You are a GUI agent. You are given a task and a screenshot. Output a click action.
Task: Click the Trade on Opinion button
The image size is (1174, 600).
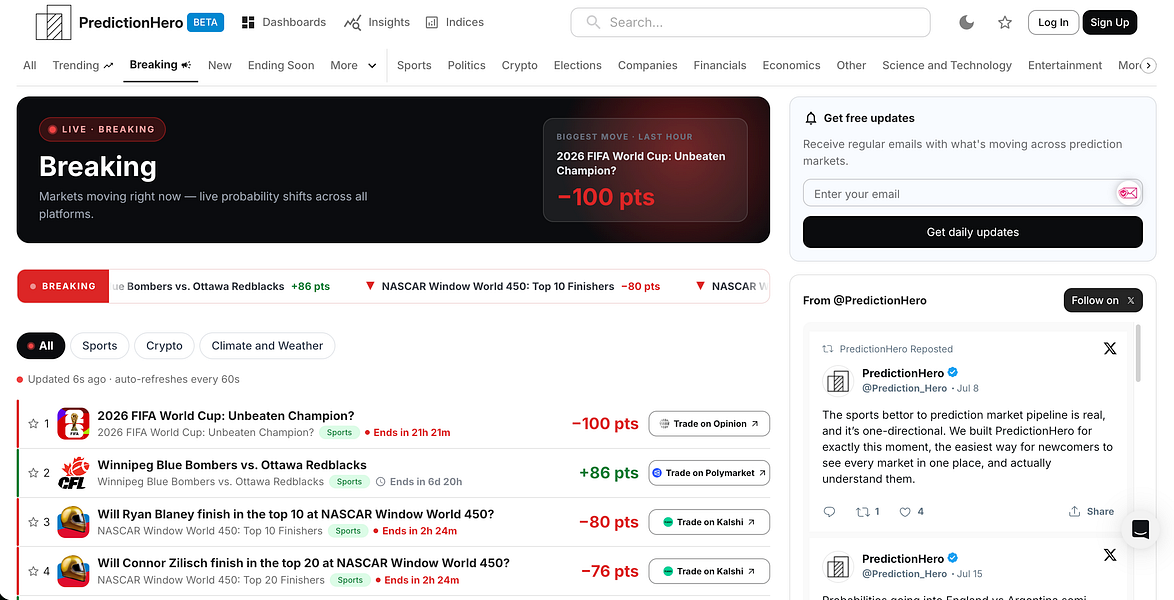coord(709,423)
